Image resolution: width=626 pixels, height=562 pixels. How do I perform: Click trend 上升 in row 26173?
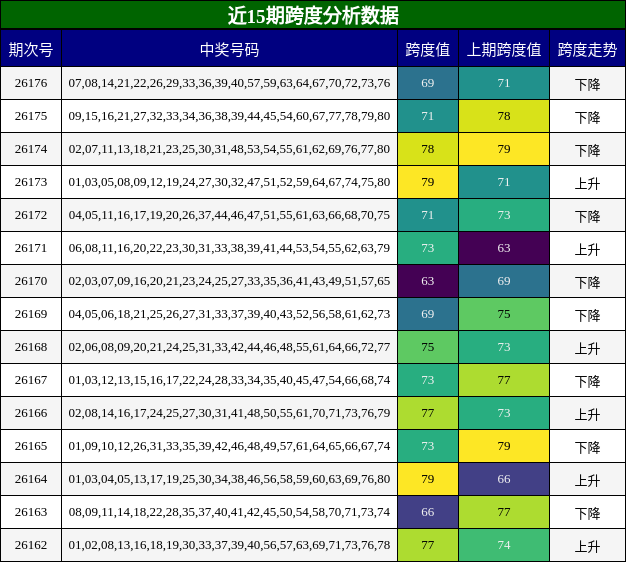click(587, 183)
